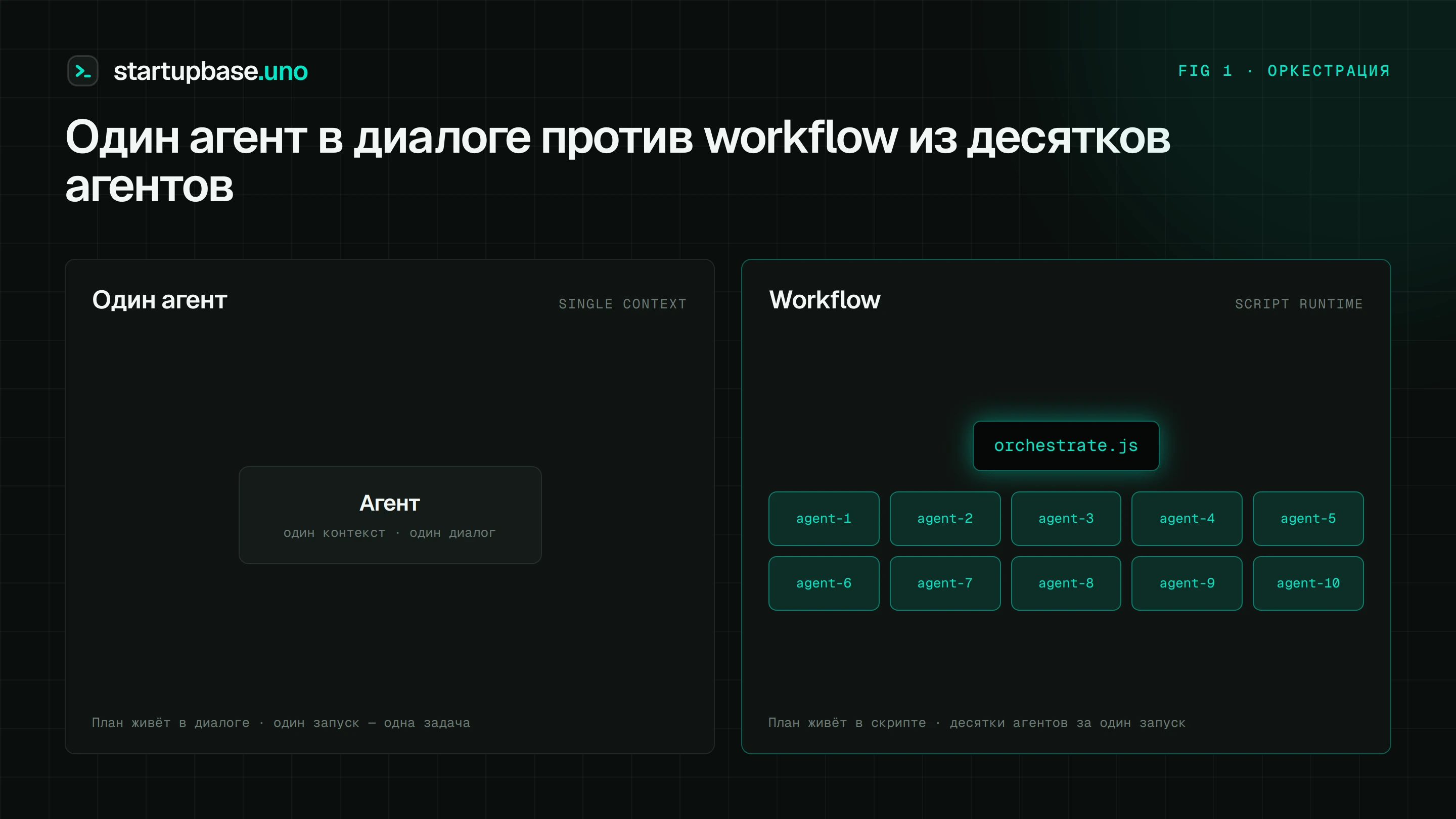The image size is (1456, 819).
Task: Open the agent-7 box
Action: coord(944,583)
